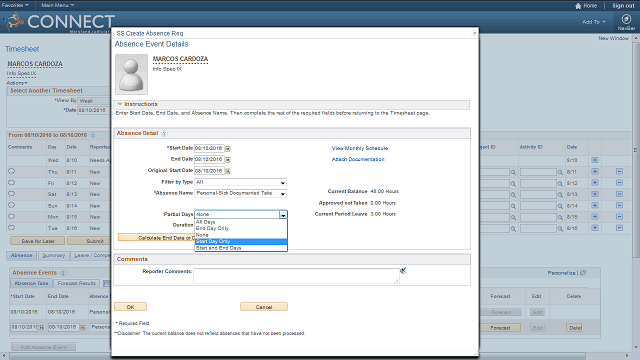This screenshot has height=360, width=640.
Task: Click the Home icon in header
Action: click(x=578, y=6)
